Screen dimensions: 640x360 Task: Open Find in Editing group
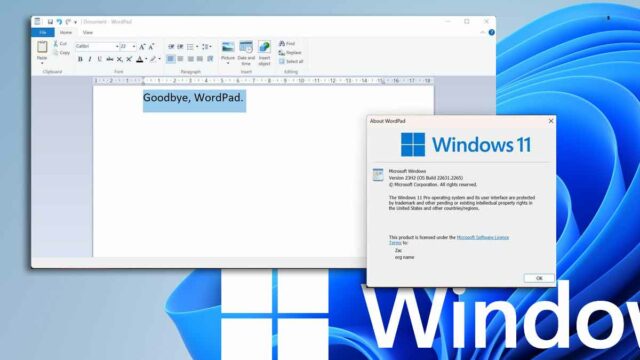pyautogui.click(x=287, y=43)
